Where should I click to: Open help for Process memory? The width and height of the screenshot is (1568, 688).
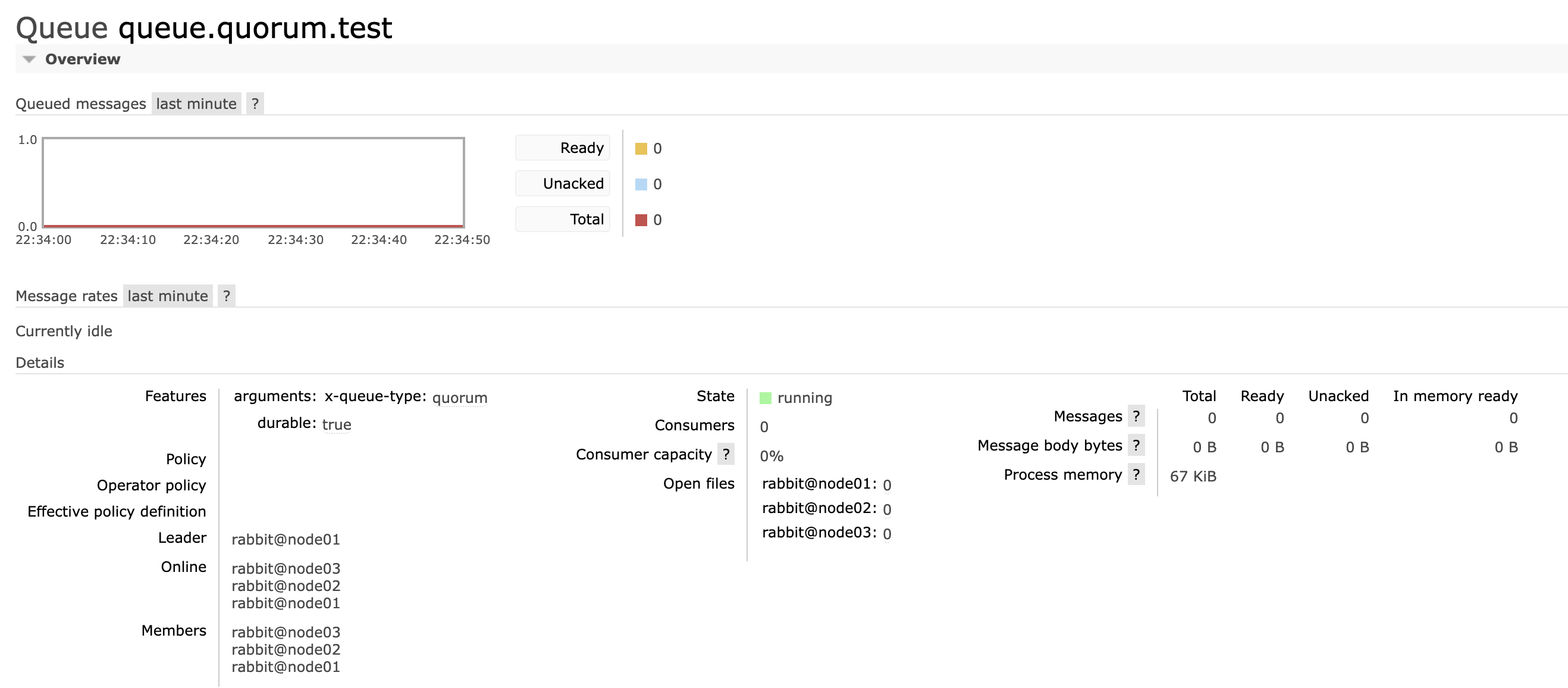[x=1136, y=474]
